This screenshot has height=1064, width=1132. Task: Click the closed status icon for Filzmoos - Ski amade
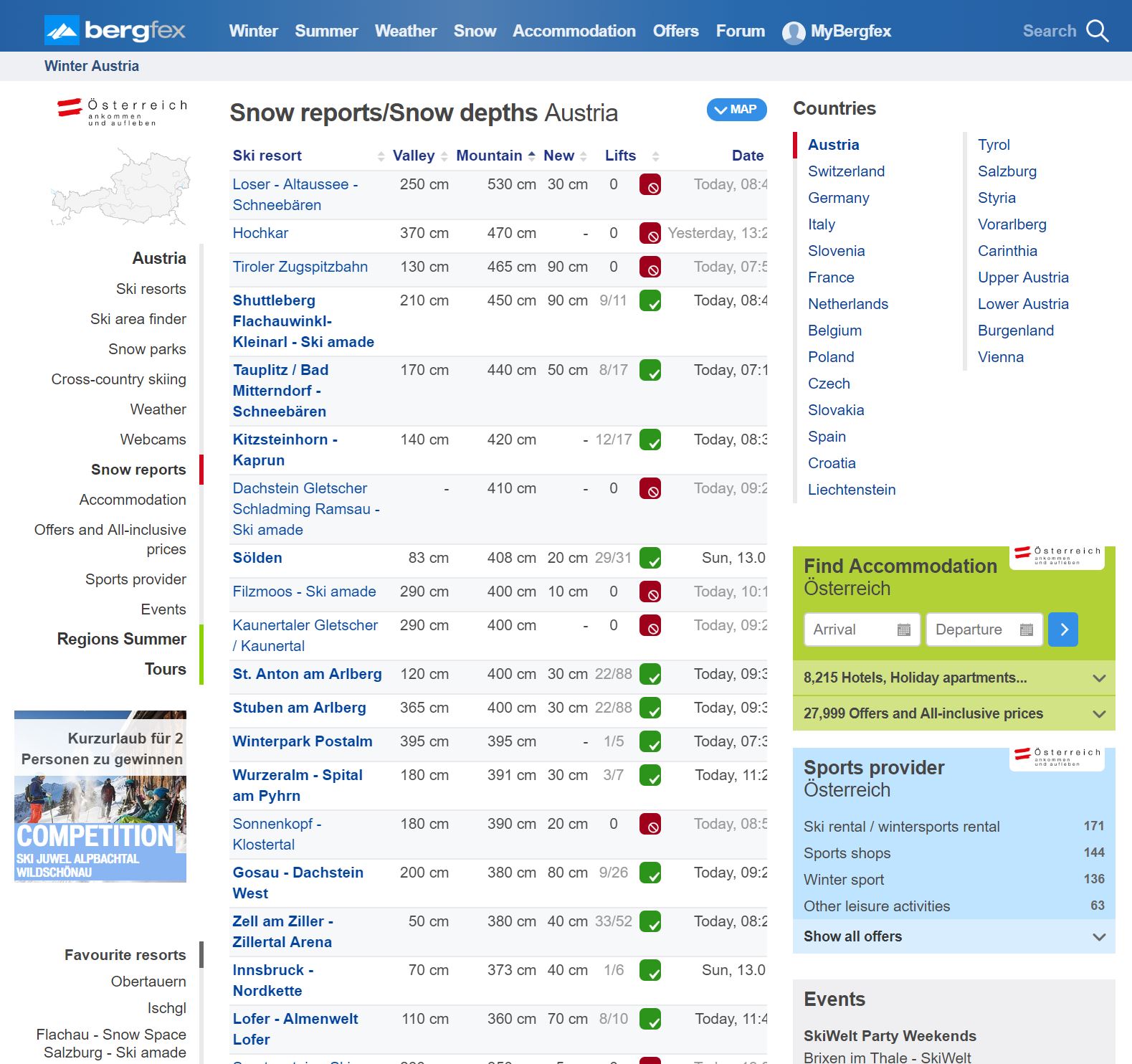(x=650, y=592)
